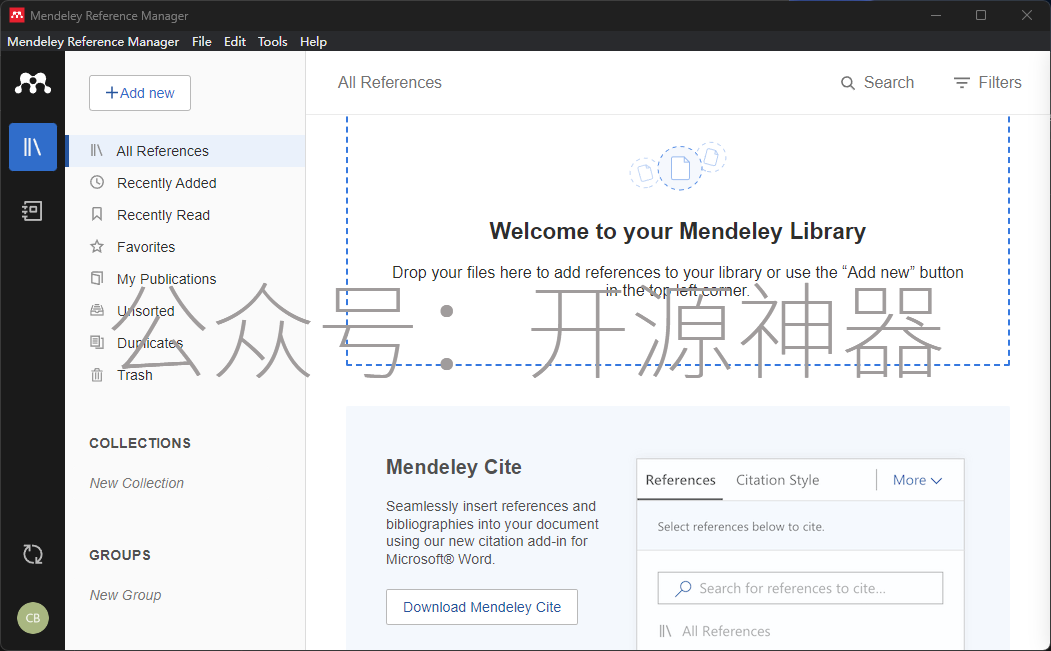
Task: Click the Recently Added clock icon
Action: point(97,182)
